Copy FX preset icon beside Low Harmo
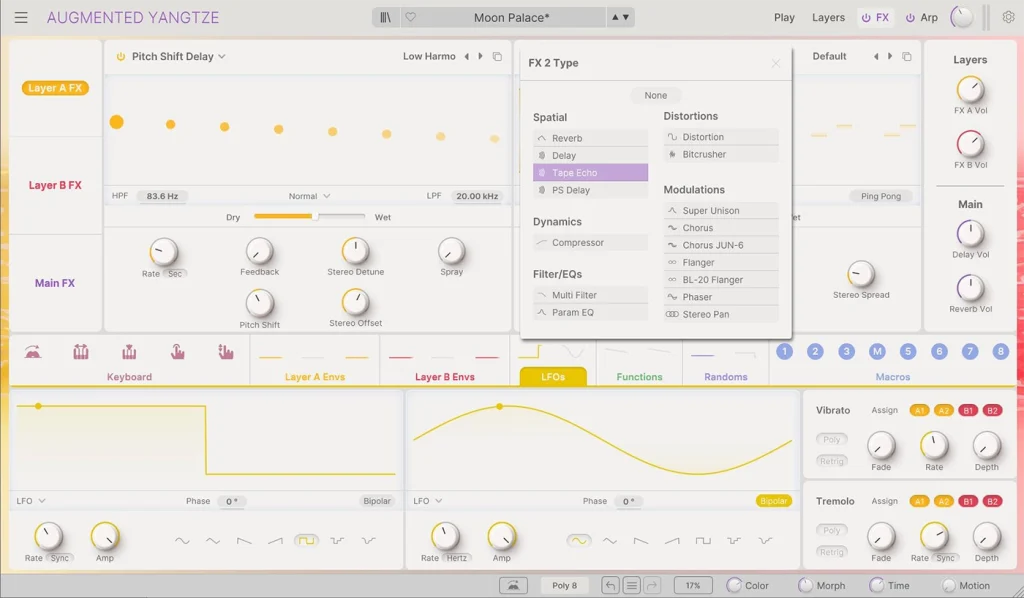The width and height of the screenshot is (1024, 598). (x=497, y=57)
